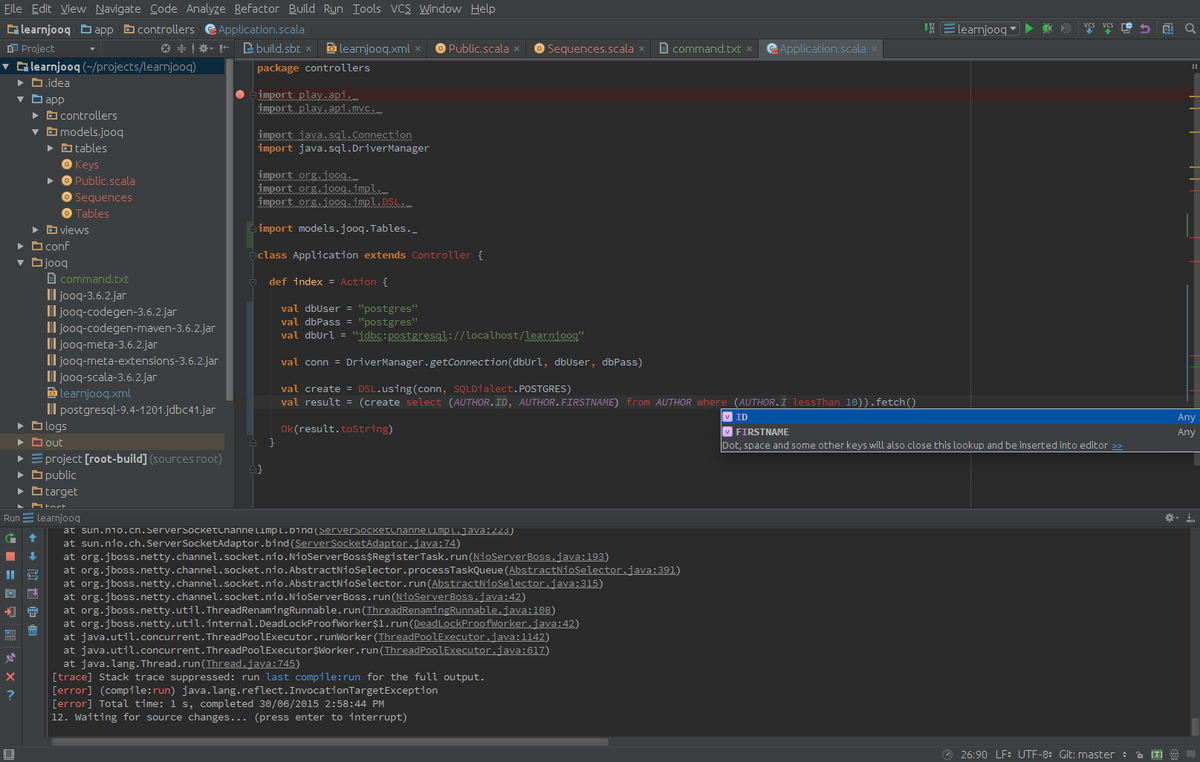This screenshot has height=762, width=1200.
Task: Open Git: master branch menu
Action: pyautogui.click(x=1093, y=755)
